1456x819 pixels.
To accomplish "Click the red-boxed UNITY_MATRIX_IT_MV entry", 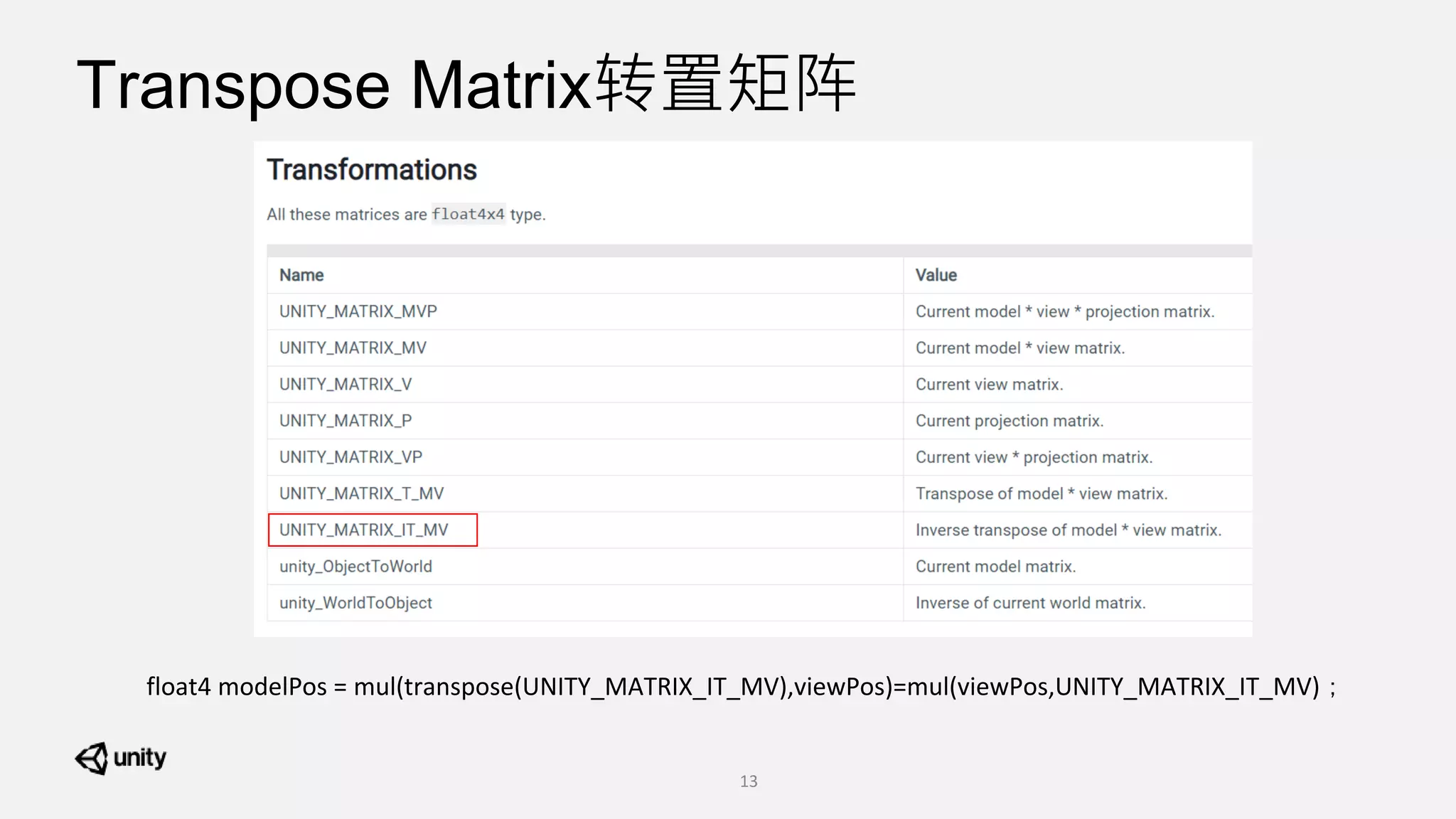I will (x=364, y=530).
